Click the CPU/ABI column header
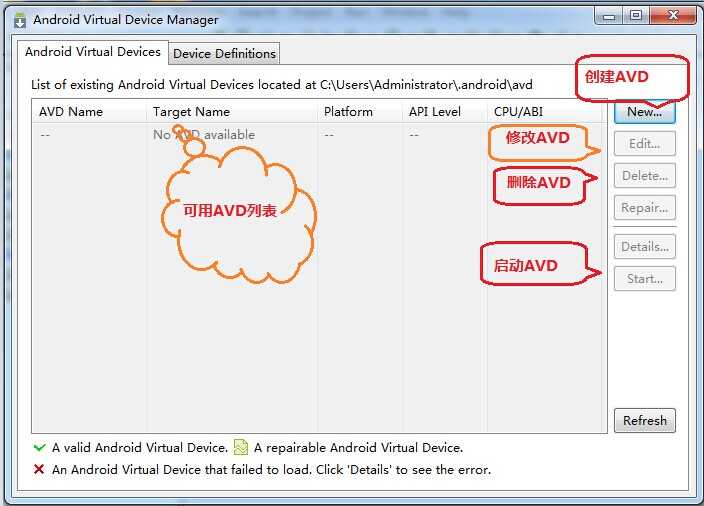Screen dimensions: 704x506 pyautogui.click(x=544, y=111)
